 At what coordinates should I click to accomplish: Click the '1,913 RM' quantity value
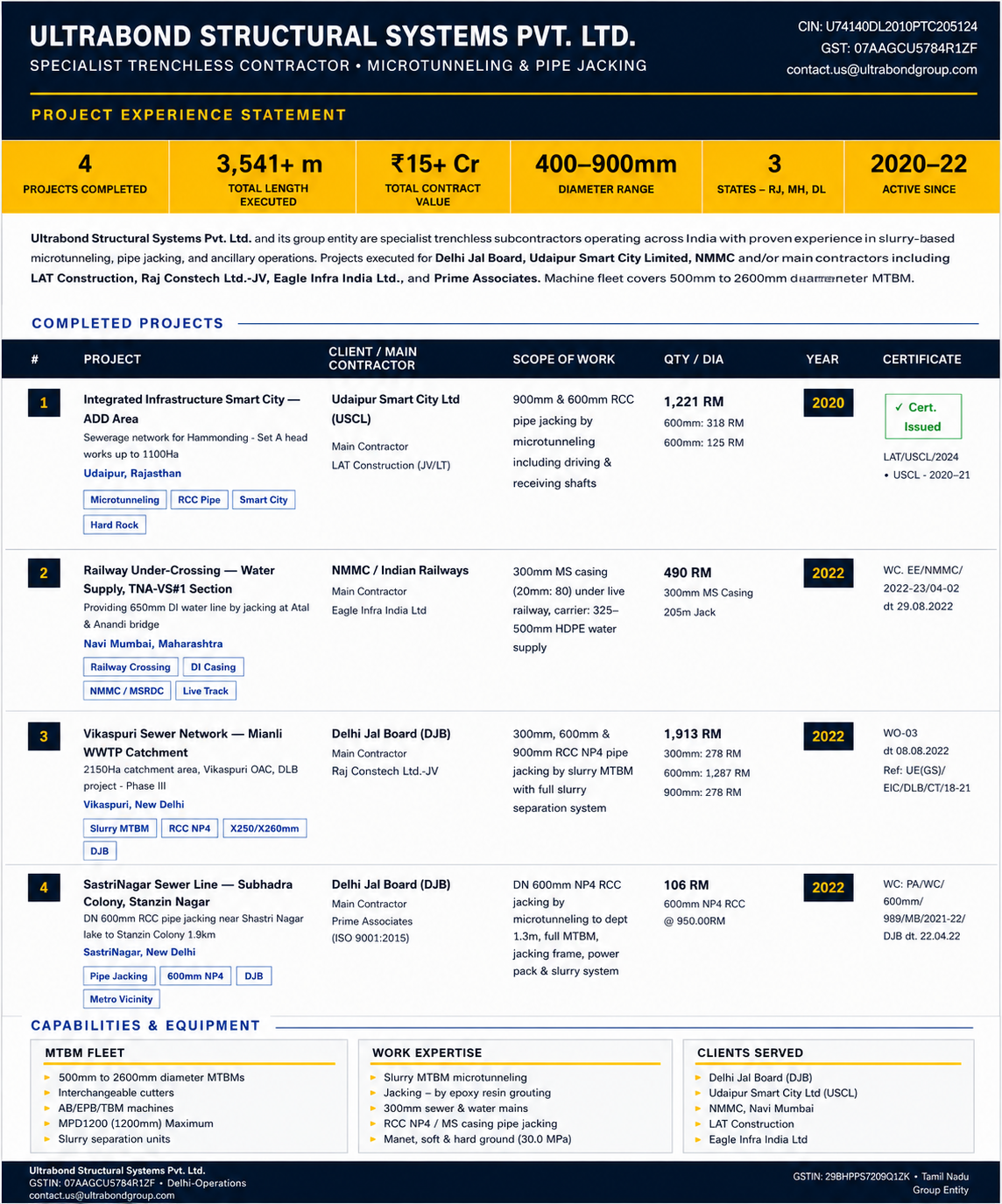[693, 734]
